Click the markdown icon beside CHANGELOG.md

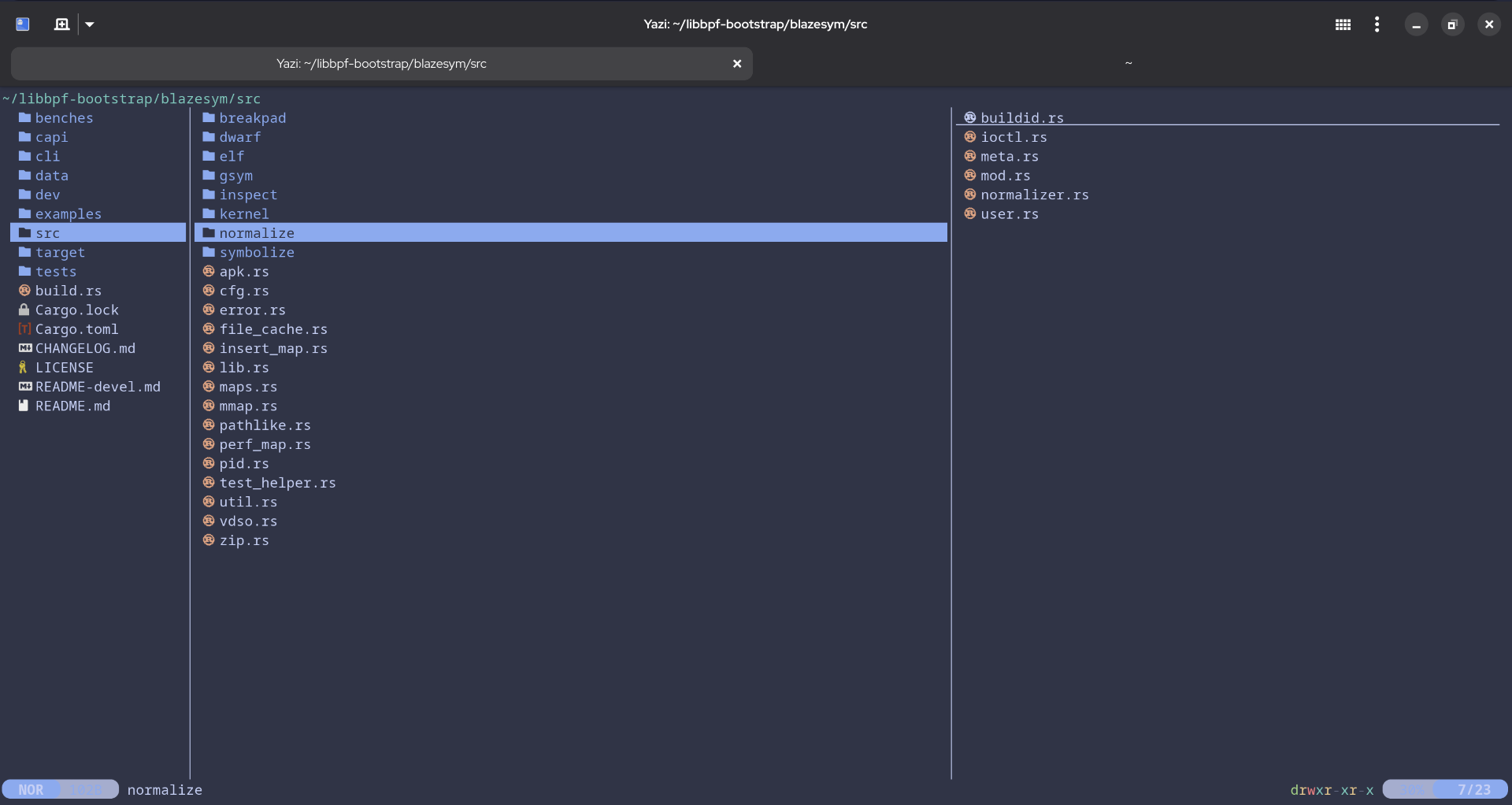(x=25, y=348)
